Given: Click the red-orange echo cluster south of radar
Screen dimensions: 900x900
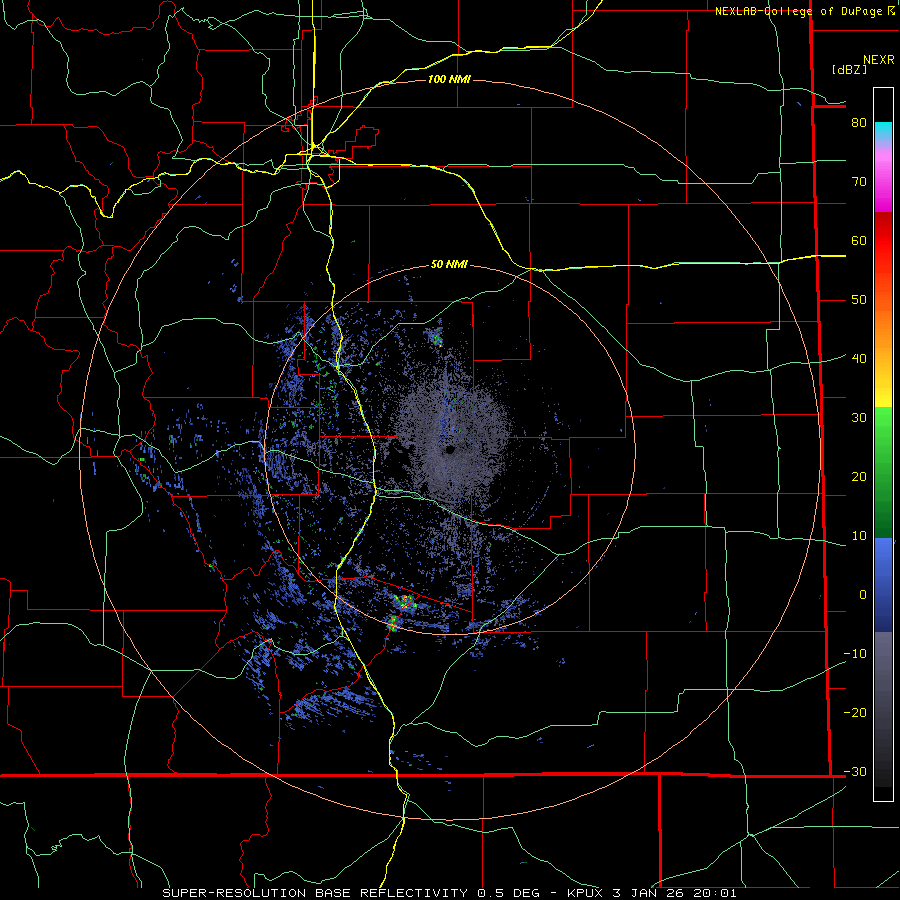Looking at the screenshot, I should click(406, 602).
